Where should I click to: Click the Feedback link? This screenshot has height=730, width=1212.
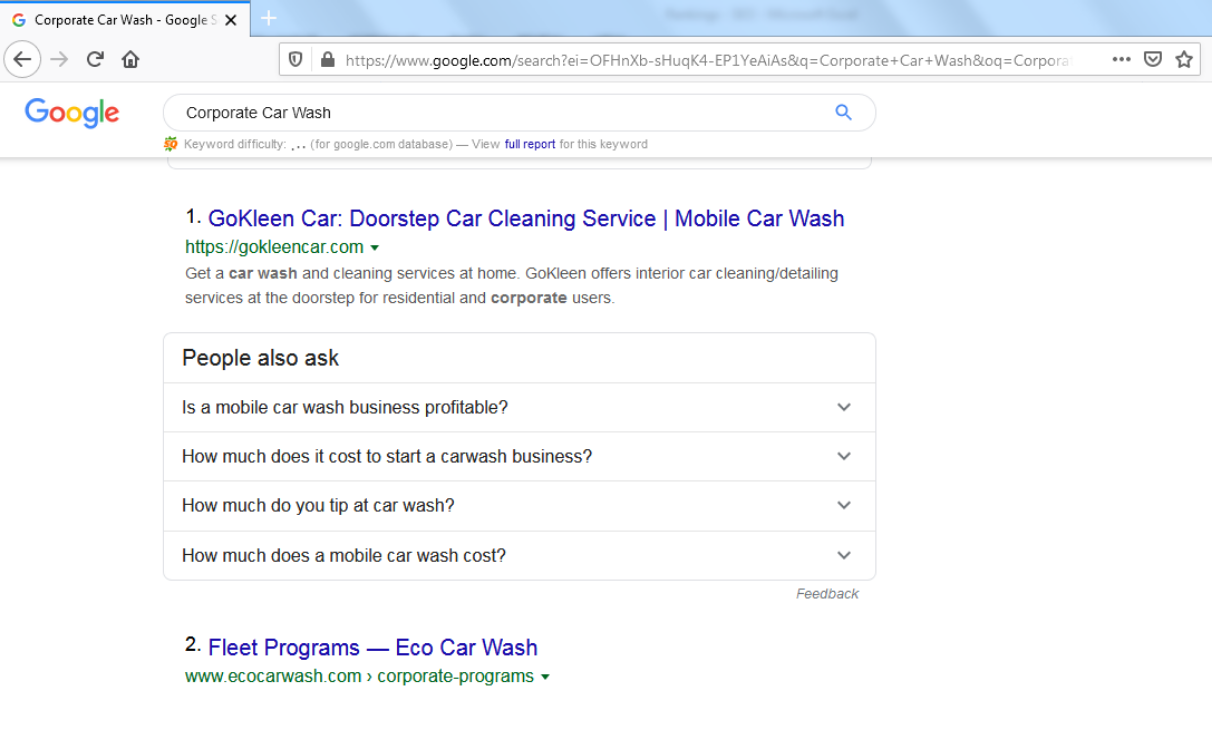(827, 594)
